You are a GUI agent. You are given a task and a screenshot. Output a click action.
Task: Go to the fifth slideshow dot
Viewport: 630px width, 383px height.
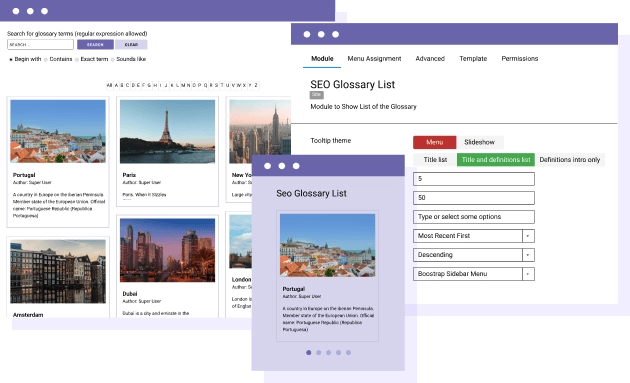(348, 352)
